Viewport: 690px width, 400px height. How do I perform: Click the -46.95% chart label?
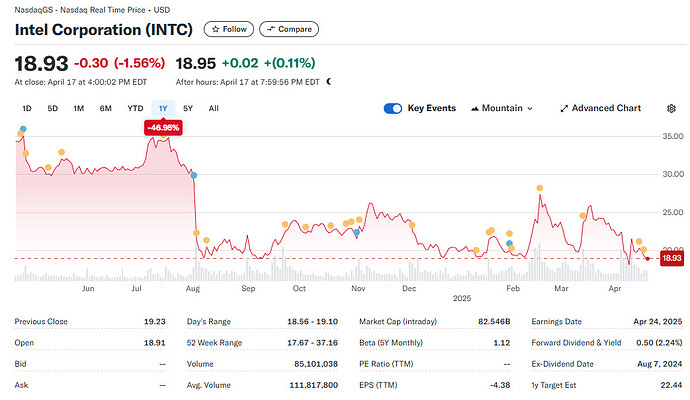(x=163, y=128)
